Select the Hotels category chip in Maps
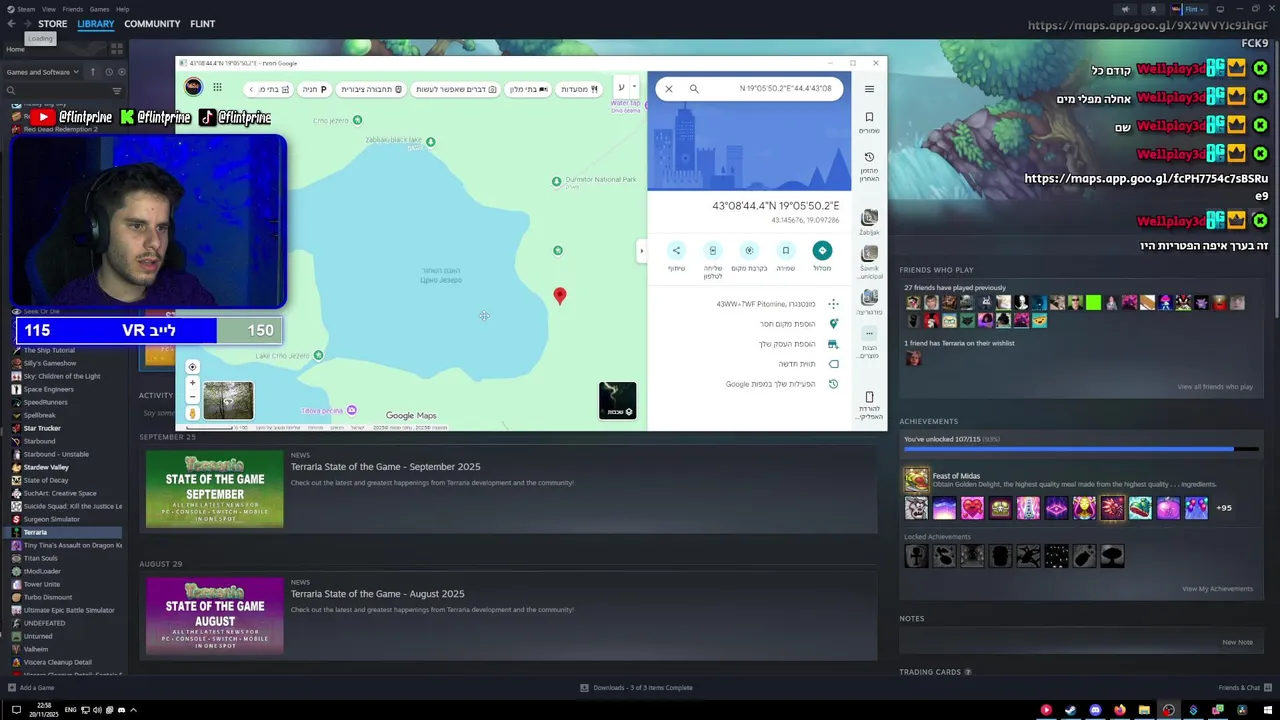 [x=529, y=89]
